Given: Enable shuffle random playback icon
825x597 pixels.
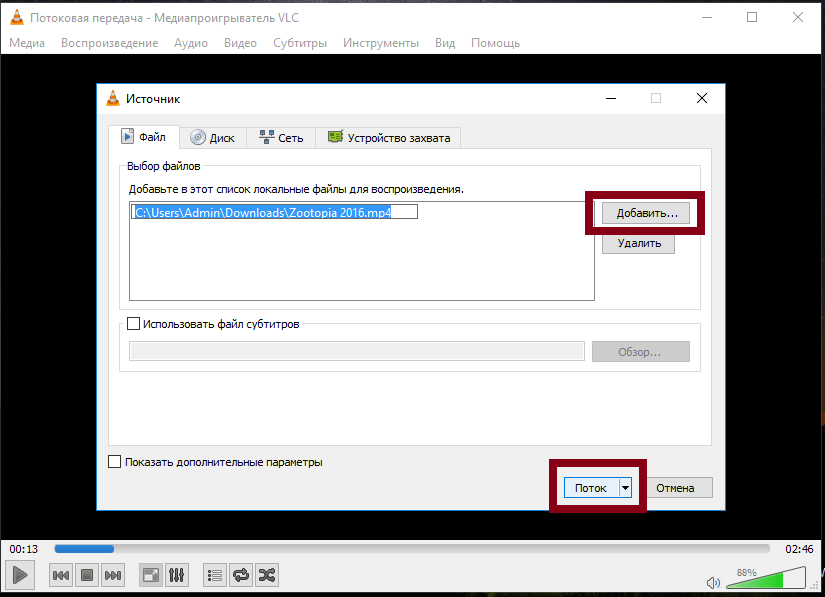Looking at the screenshot, I should tap(266, 575).
